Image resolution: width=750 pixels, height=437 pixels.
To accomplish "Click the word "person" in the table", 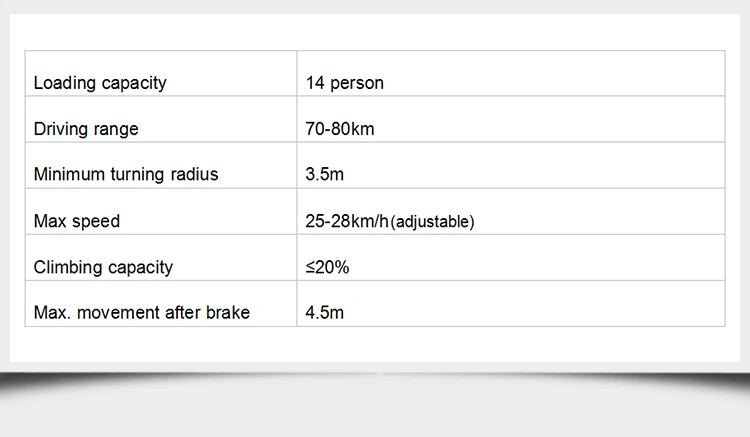I will (x=357, y=83).
